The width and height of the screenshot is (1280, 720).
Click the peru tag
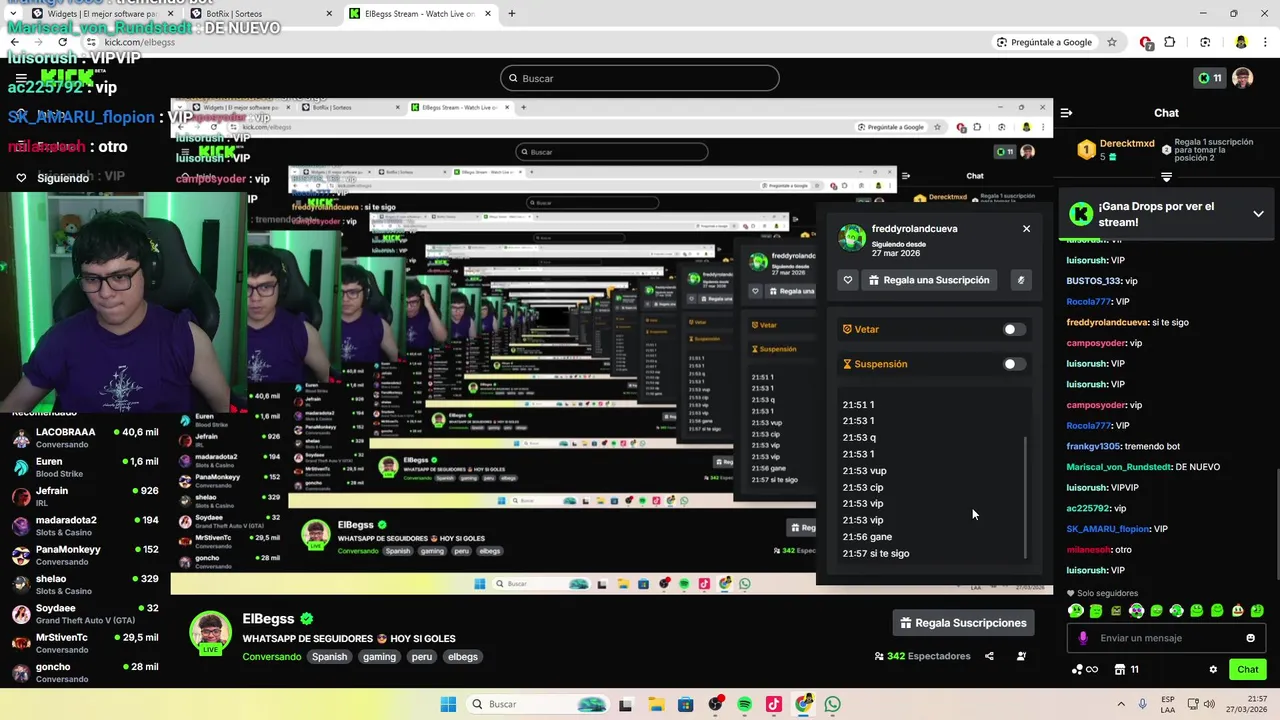click(422, 657)
